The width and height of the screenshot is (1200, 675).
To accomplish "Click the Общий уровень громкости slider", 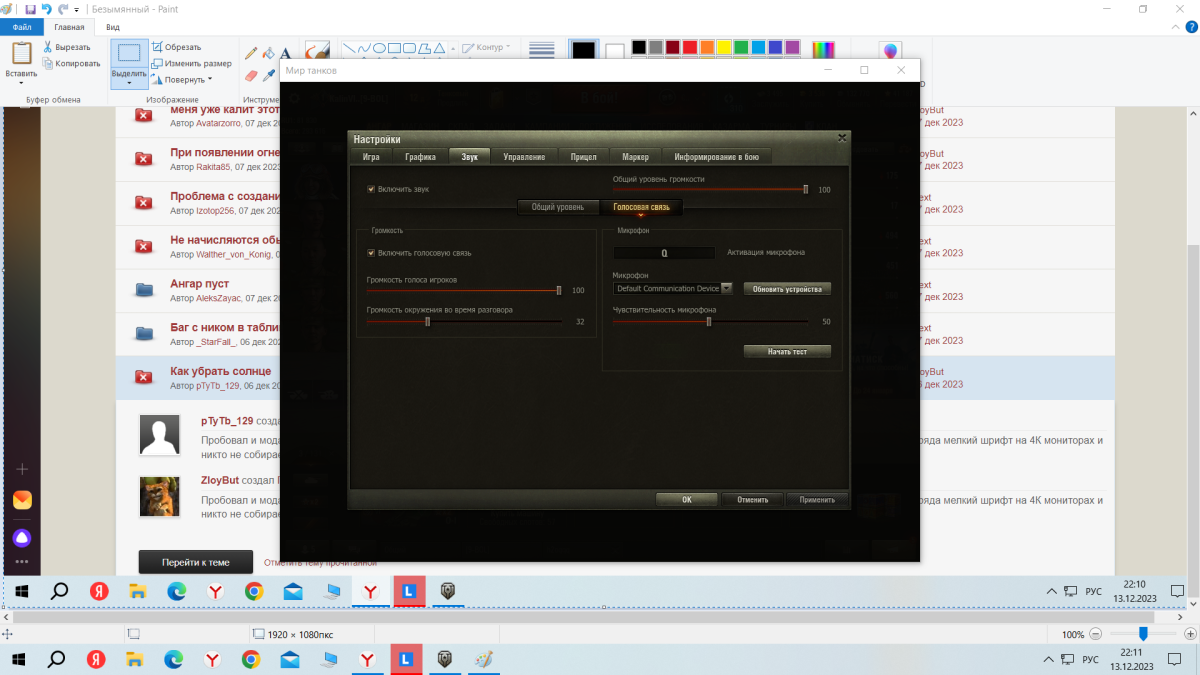I will pyautogui.click(x=710, y=189).
